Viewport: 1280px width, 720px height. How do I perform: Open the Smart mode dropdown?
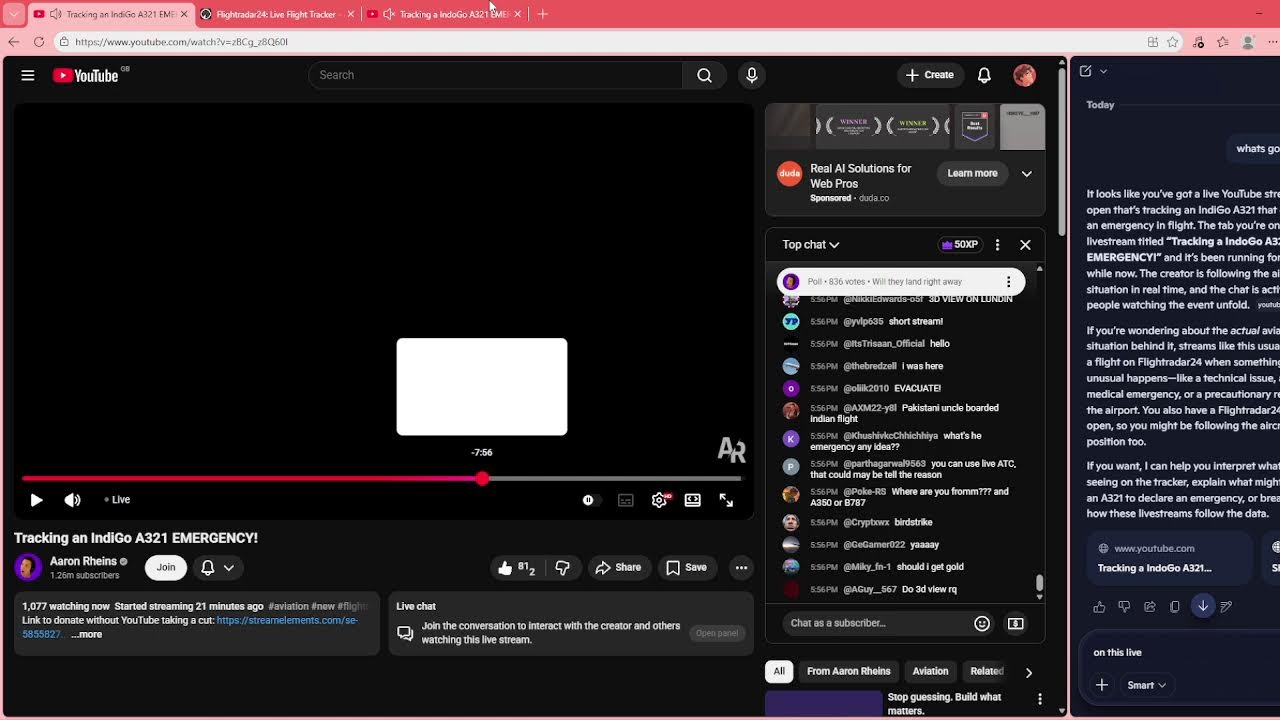point(1146,686)
